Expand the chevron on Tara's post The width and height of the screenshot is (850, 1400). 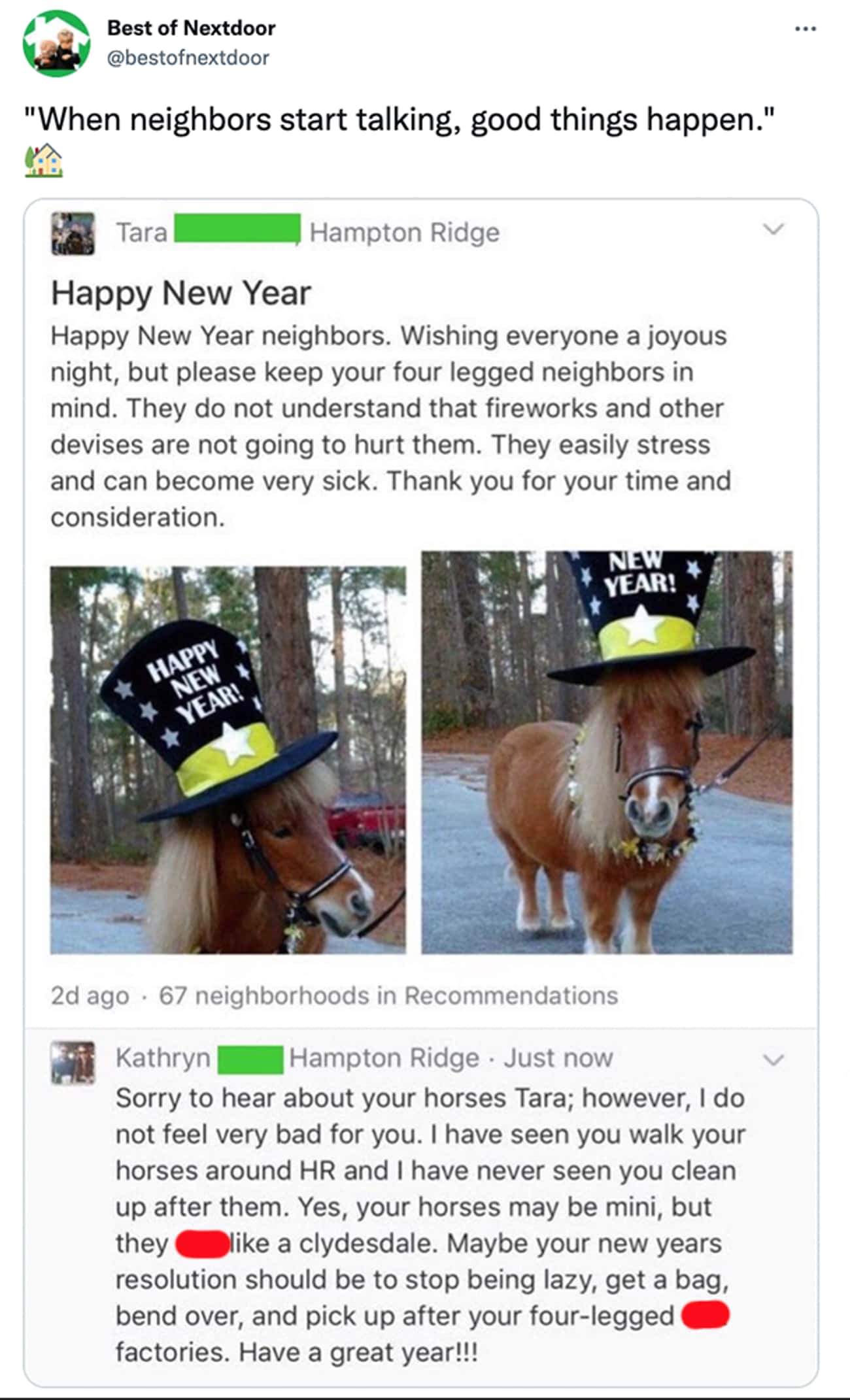773,229
